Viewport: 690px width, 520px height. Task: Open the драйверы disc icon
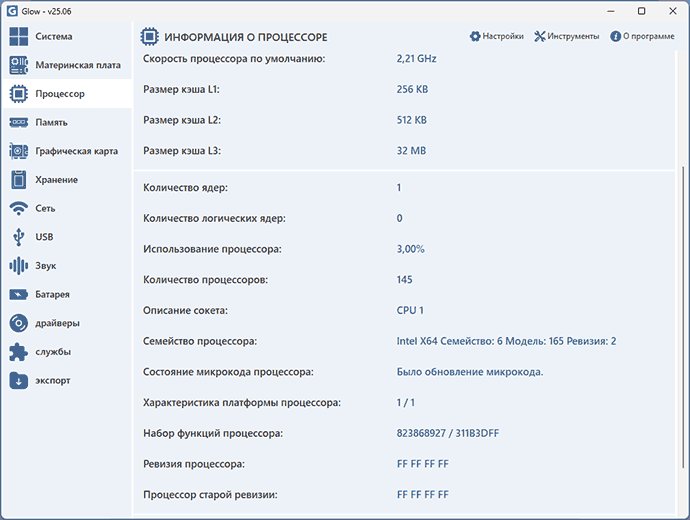[x=18, y=323]
